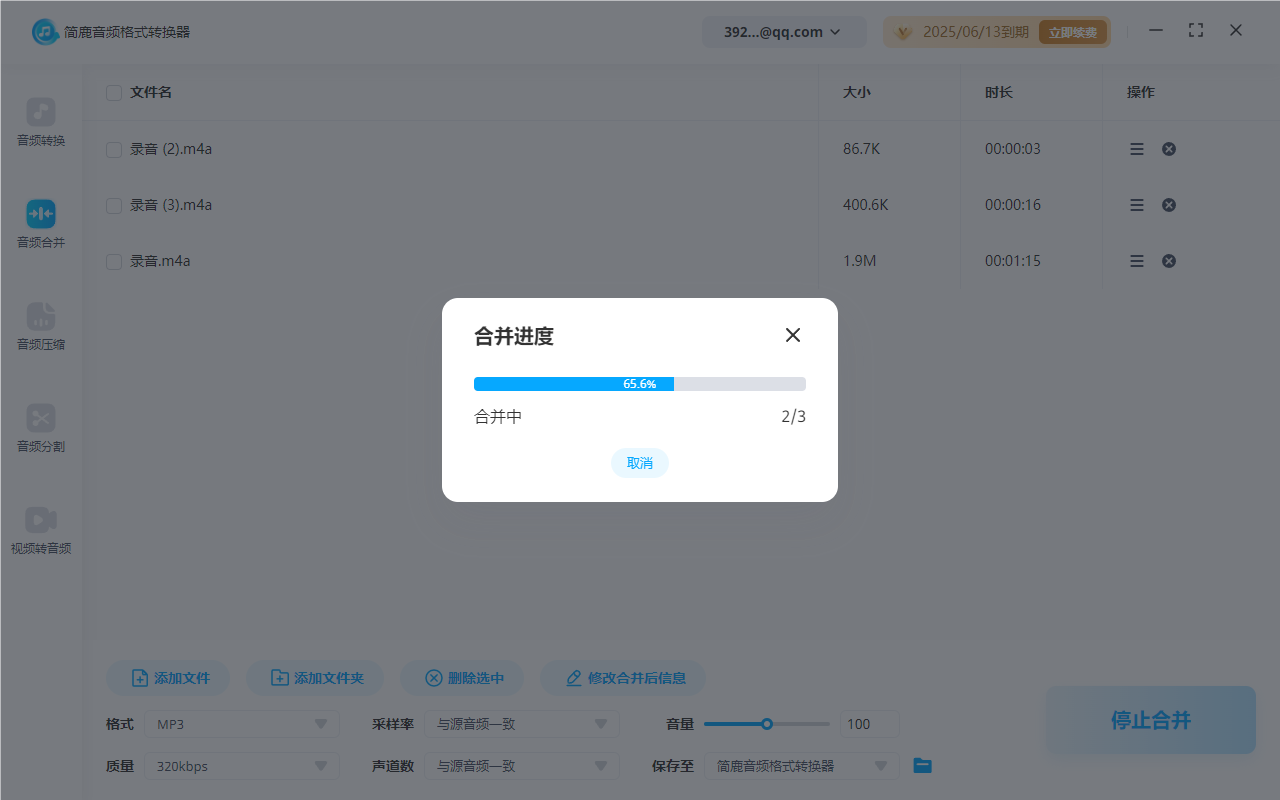Viewport: 1280px width, 800px height.
Task: Check the select-all checkbox in header
Action: (x=113, y=92)
